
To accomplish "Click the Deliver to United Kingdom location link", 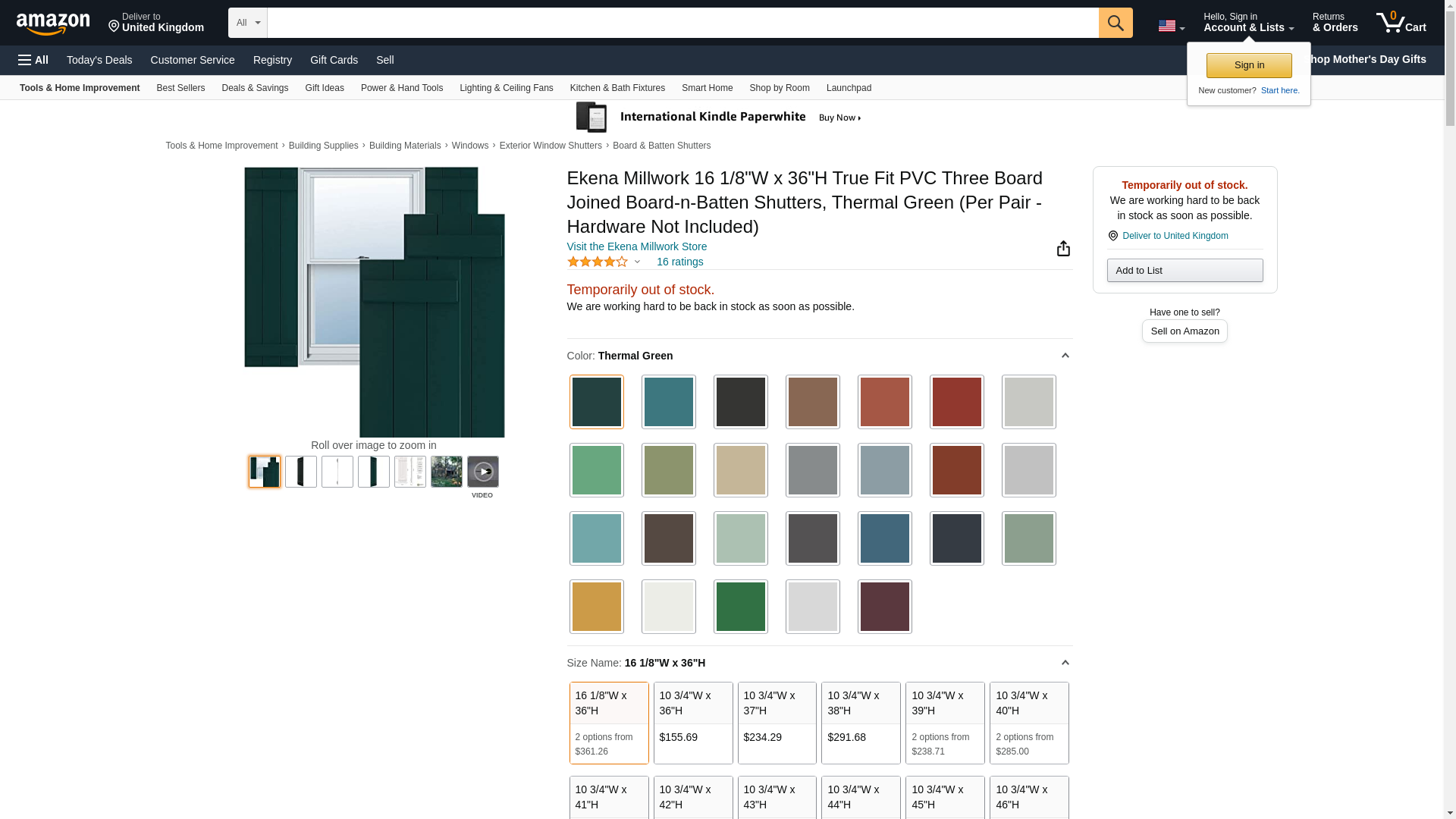I will click(x=1175, y=236).
